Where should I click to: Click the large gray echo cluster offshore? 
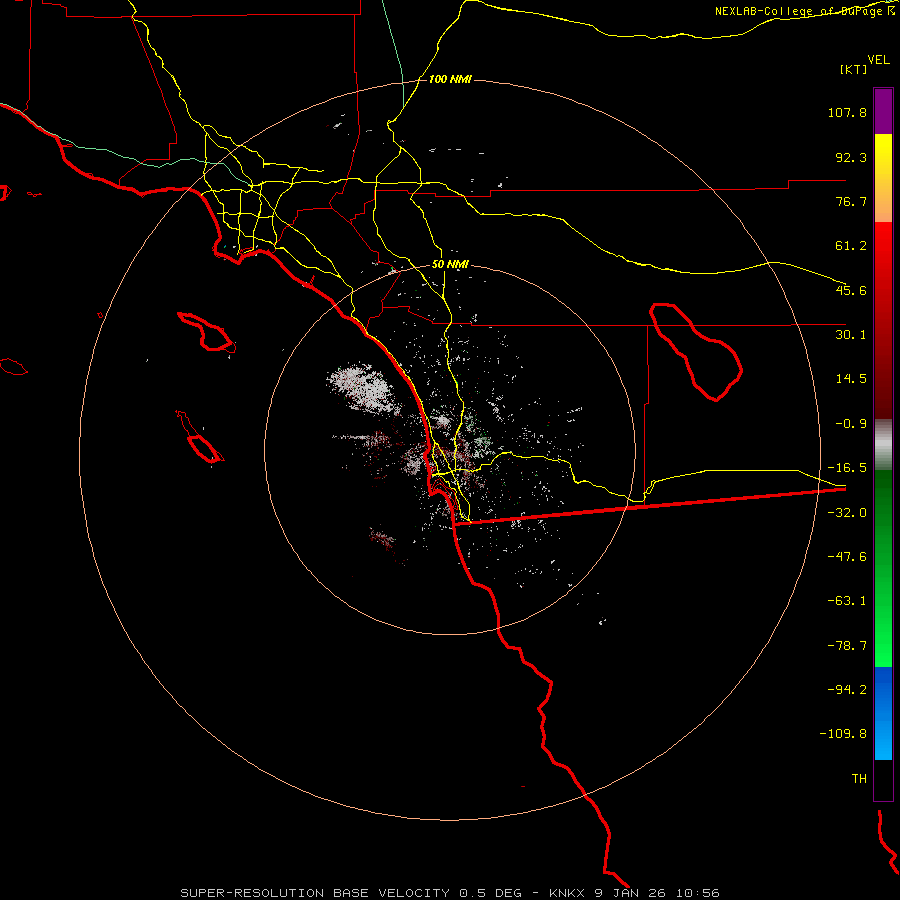point(363,388)
